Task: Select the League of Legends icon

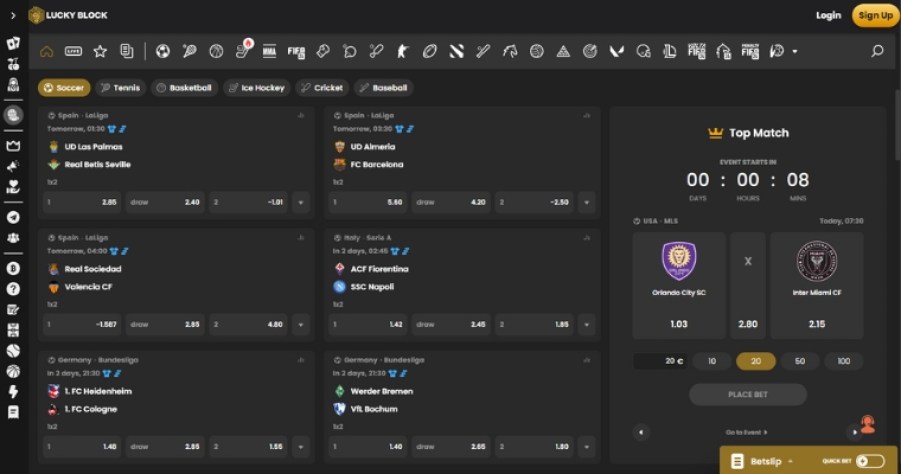Action: click(669, 51)
